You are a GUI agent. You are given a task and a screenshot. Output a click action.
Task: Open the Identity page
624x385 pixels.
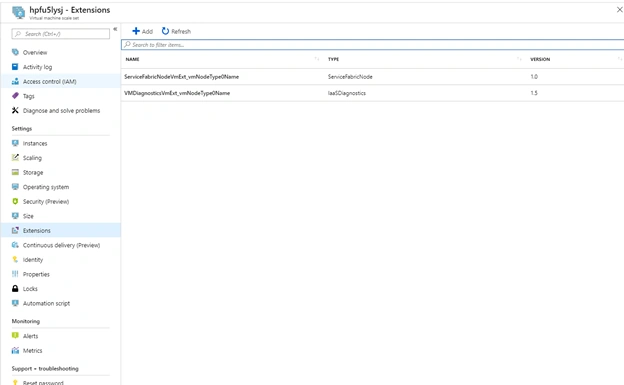(x=33, y=260)
